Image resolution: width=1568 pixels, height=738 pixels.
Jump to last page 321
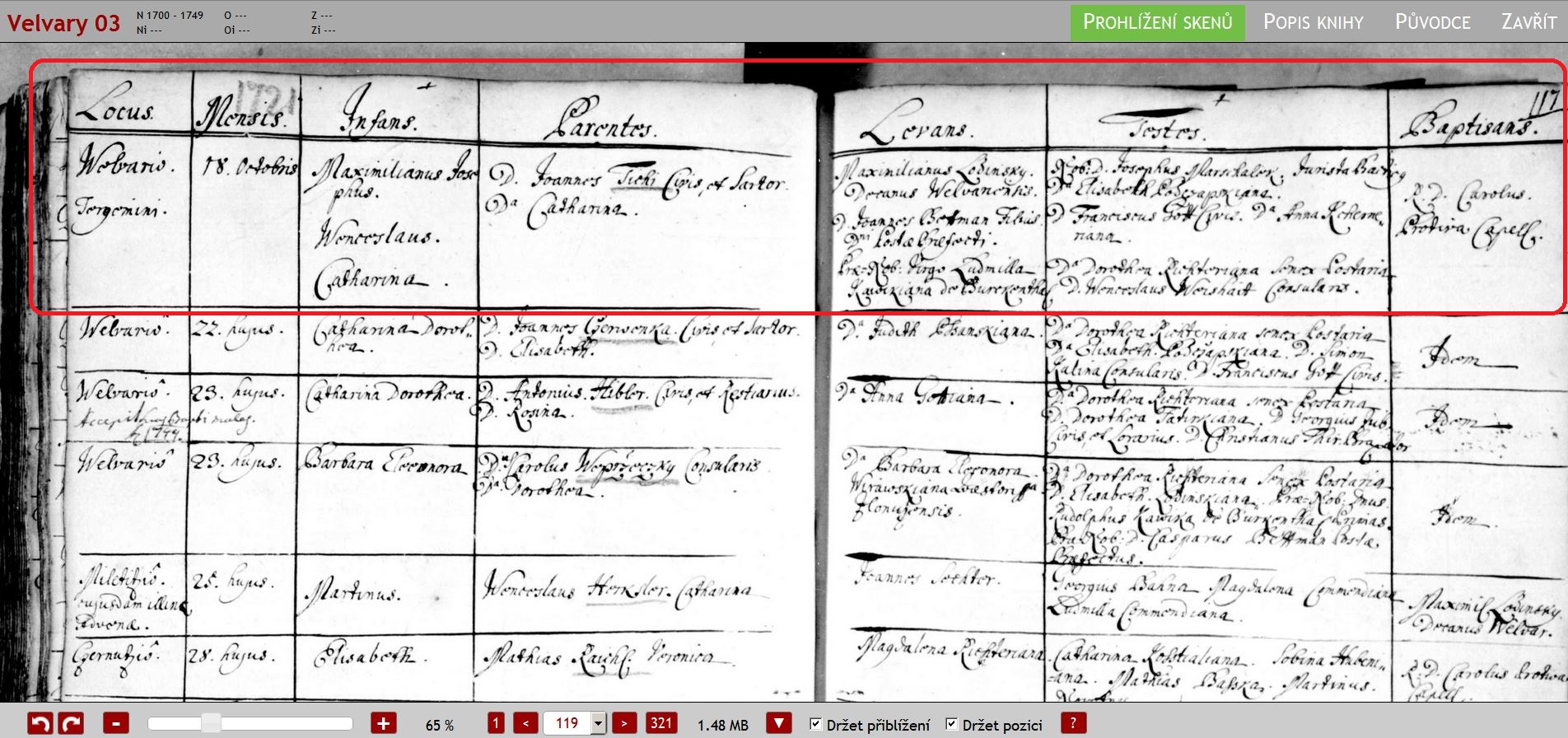660,723
